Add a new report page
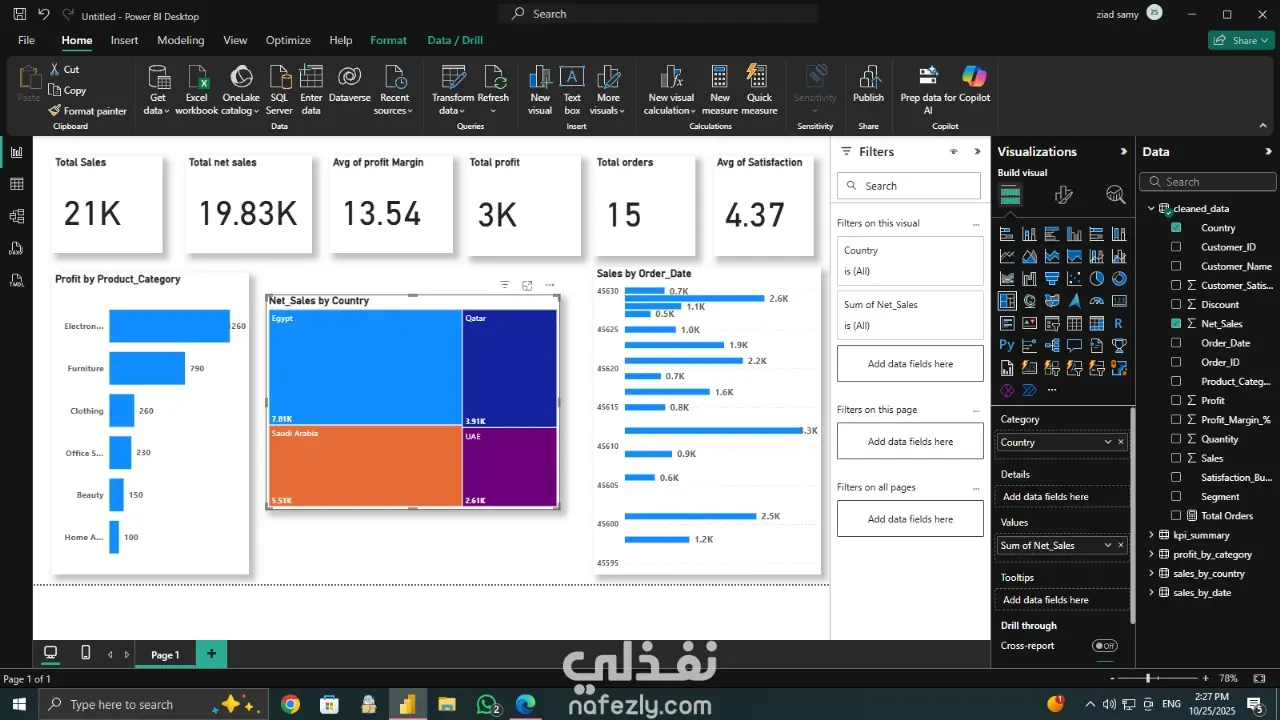The width and height of the screenshot is (1280, 720). (x=211, y=654)
